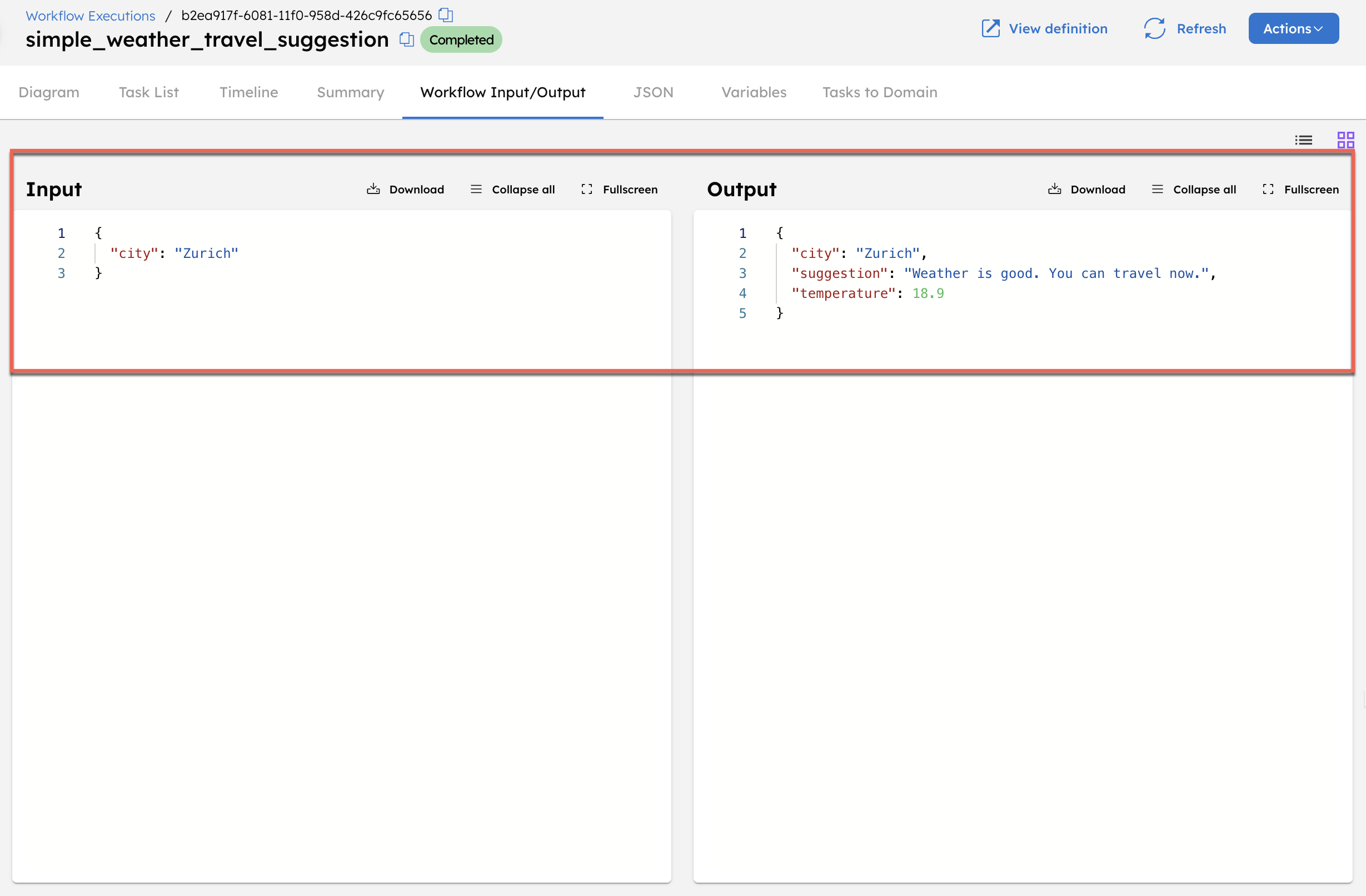Click the closing brace on Output line 5

(780, 313)
